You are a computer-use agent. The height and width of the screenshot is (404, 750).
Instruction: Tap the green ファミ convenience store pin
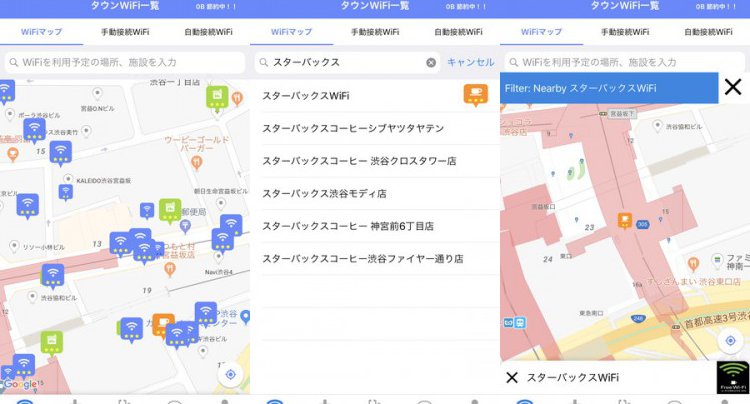pos(717,260)
